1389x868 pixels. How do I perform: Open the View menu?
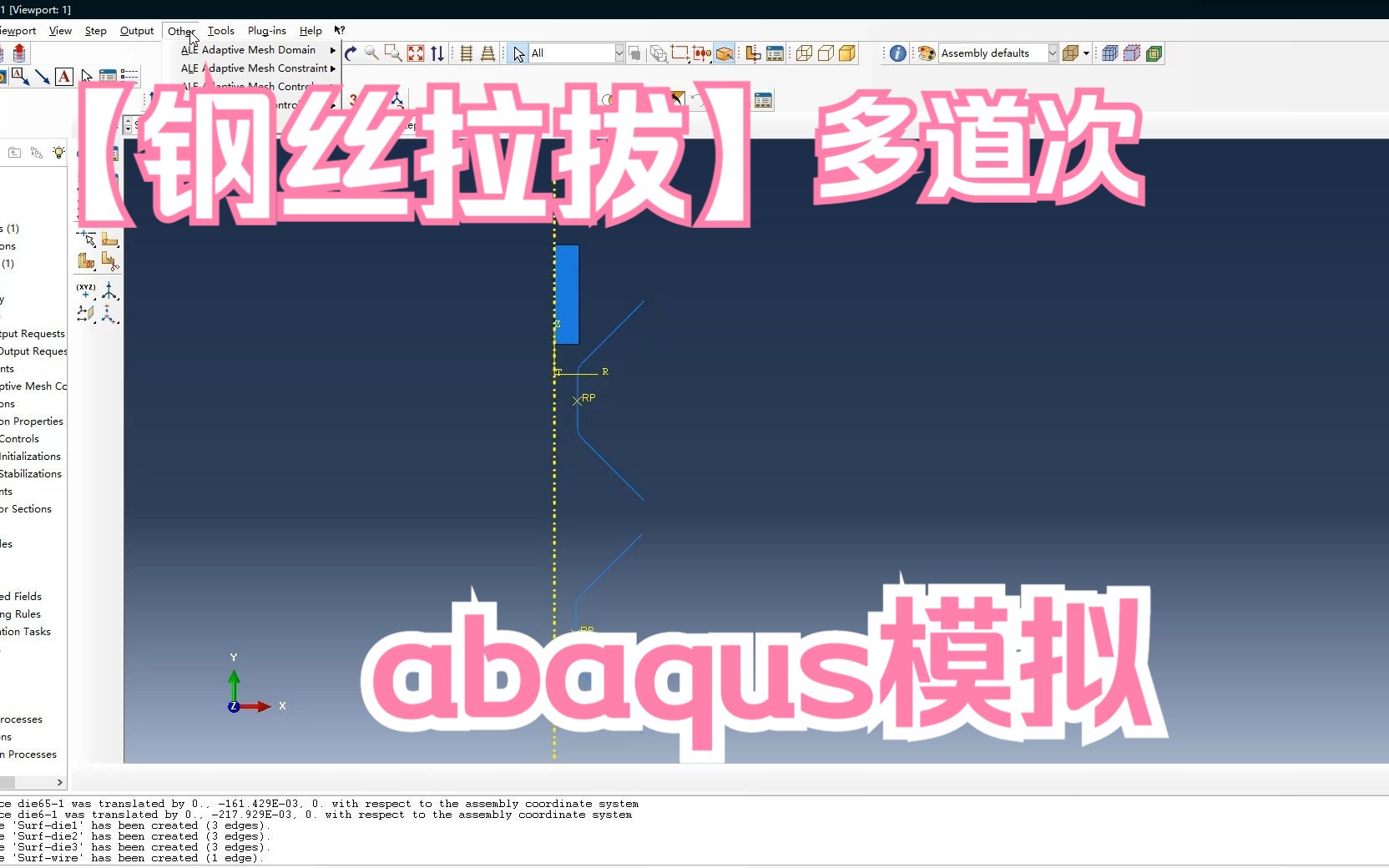pos(61,31)
